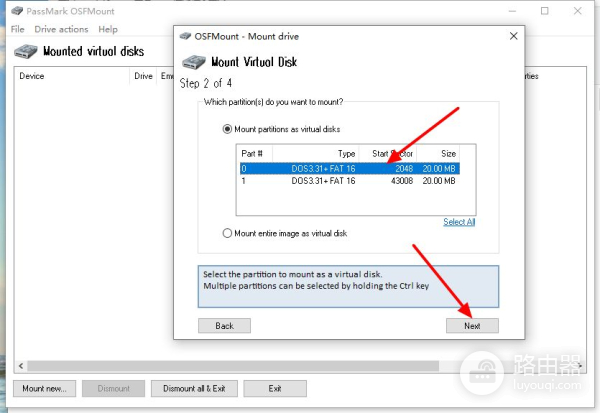Click the Size column header in partition list
Screen dimensions: 600x413
pos(438,154)
